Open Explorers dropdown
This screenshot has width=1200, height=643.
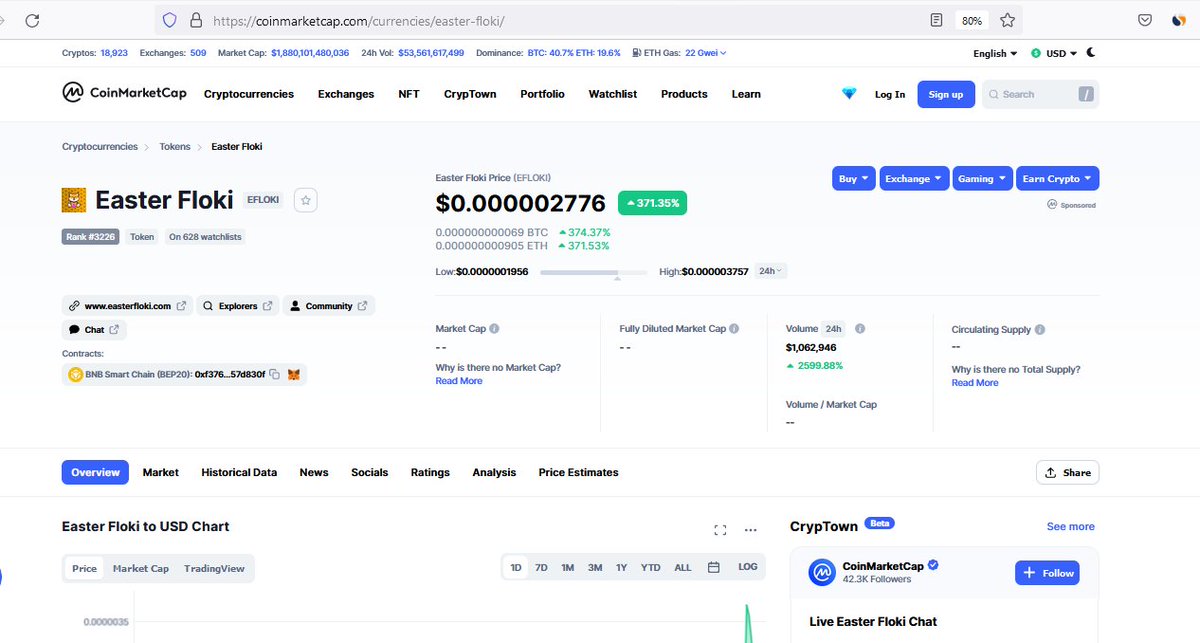[x=238, y=306]
